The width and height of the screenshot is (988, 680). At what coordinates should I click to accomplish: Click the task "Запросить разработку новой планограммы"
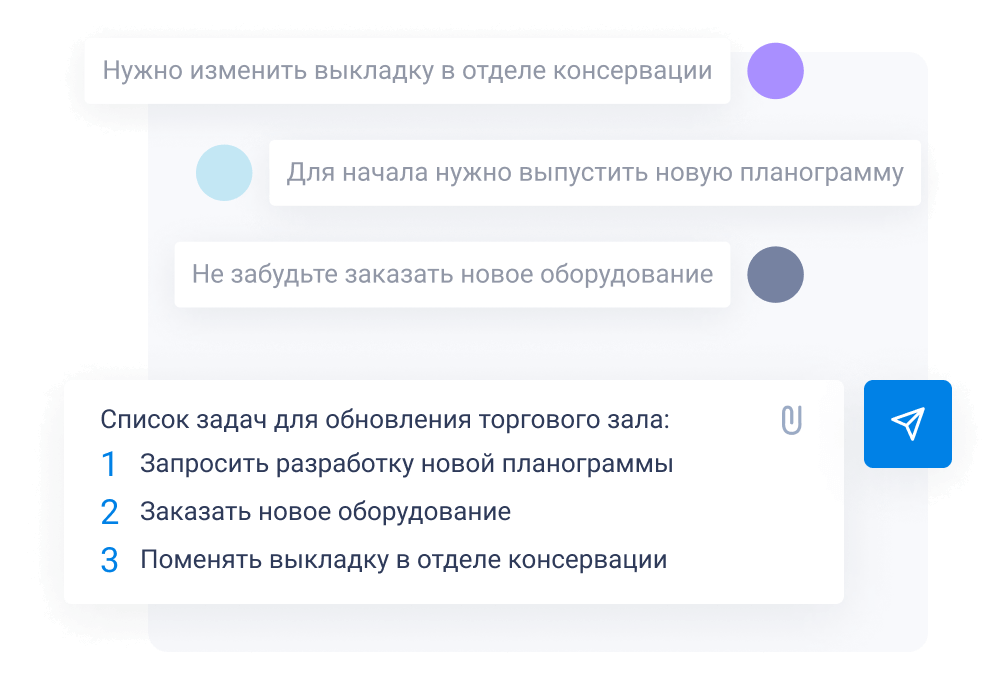tap(406, 465)
